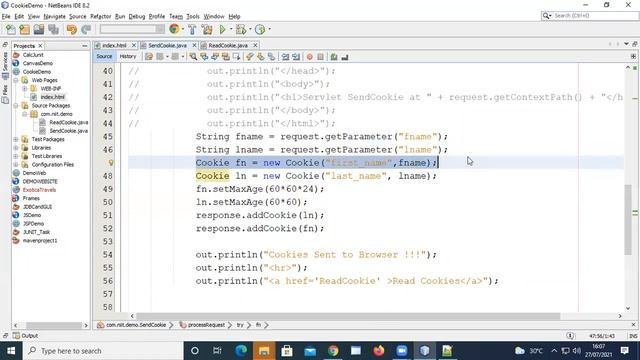Open the Debug menu
Screen dimensions: 640x360
click(x=137, y=16)
